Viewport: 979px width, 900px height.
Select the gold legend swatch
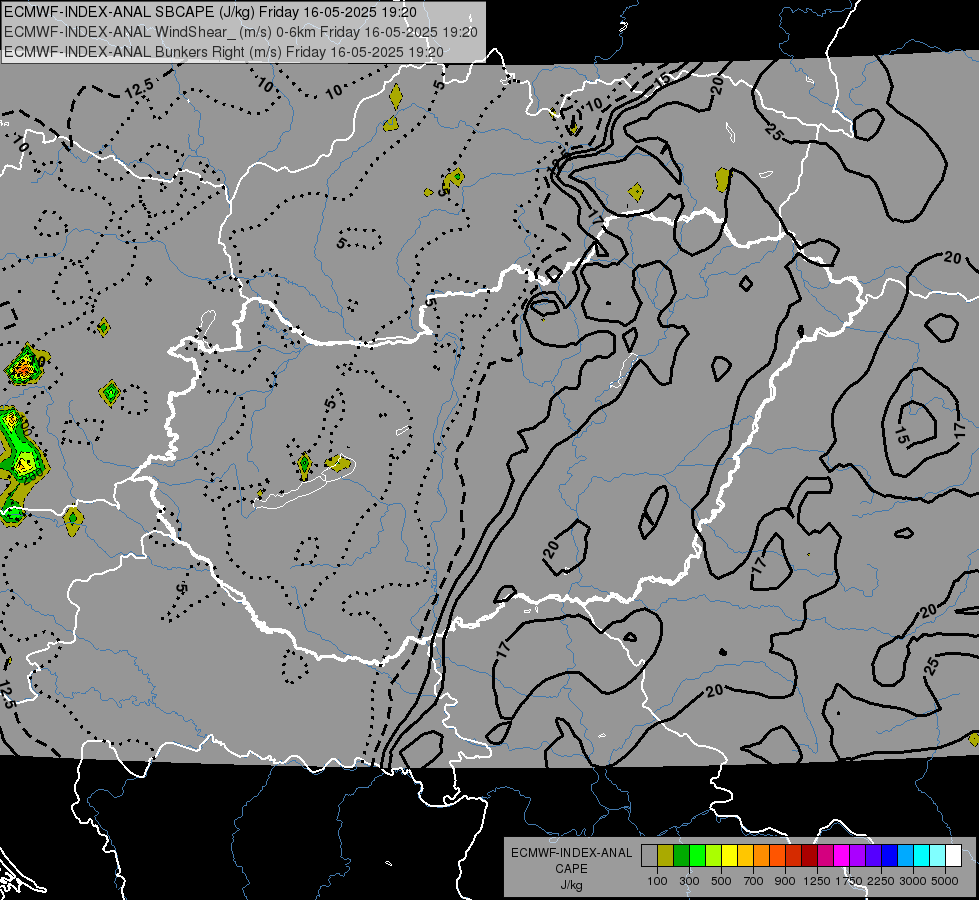[745, 856]
